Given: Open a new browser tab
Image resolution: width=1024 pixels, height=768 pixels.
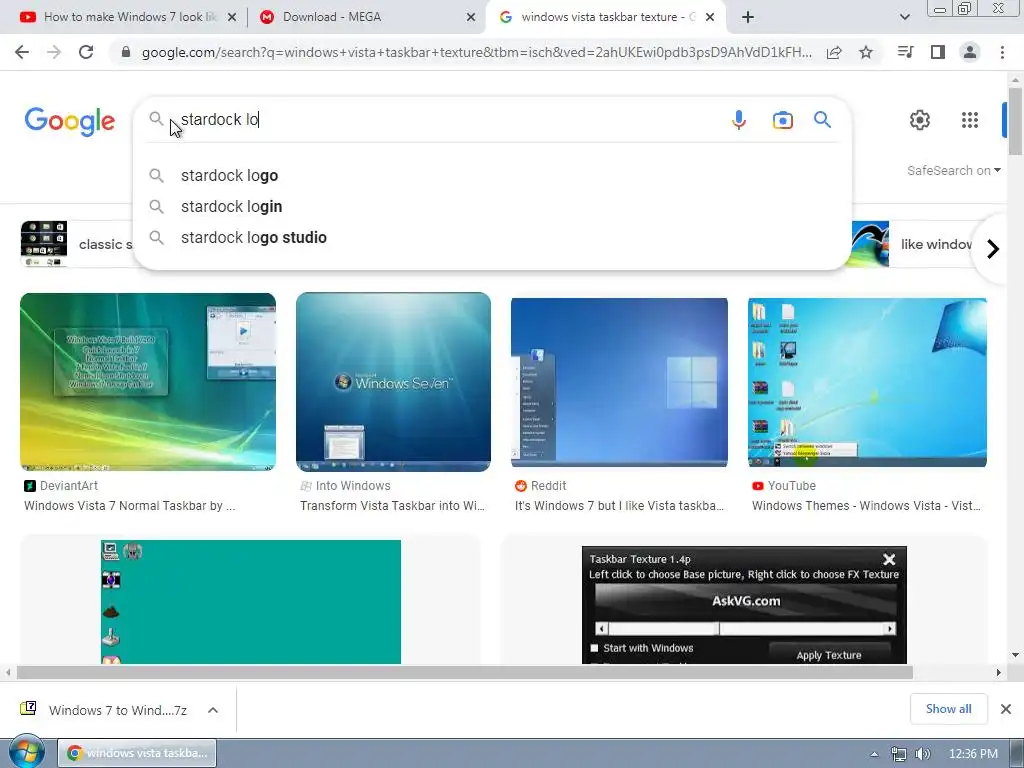Looking at the screenshot, I should [x=748, y=17].
